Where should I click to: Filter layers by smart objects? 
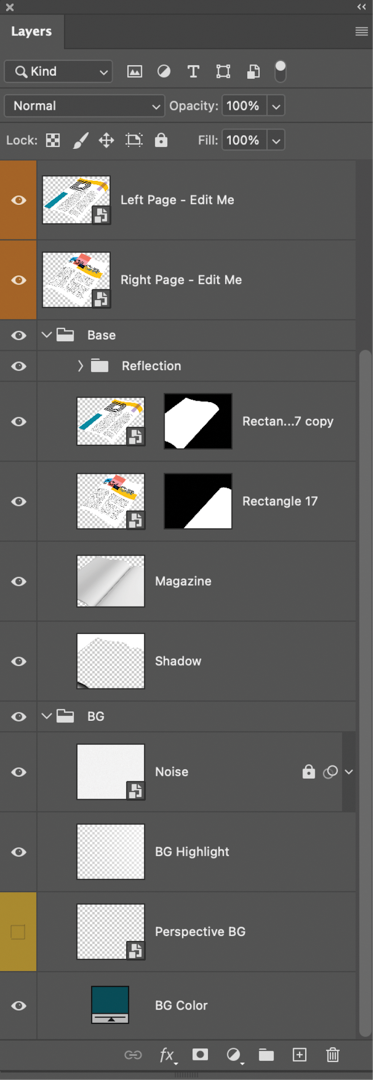coord(253,72)
